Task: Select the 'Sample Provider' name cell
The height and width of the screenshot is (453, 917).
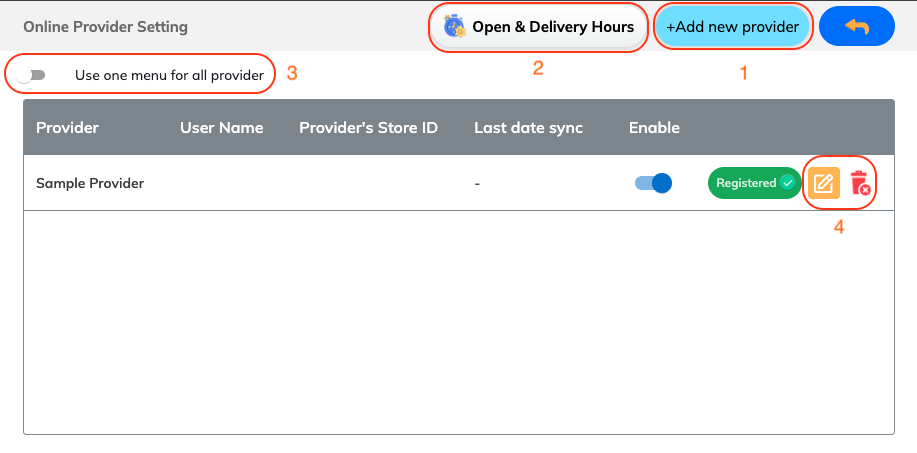Action: click(x=90, y=184)
